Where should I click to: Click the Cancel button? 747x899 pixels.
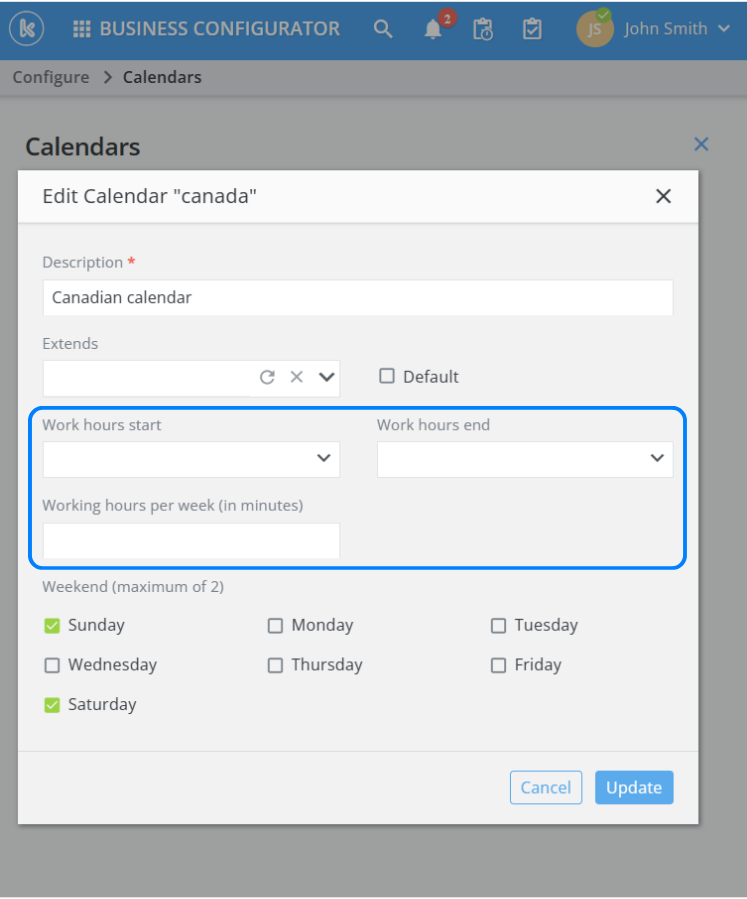pyautogui.click(x=546, y=787)
